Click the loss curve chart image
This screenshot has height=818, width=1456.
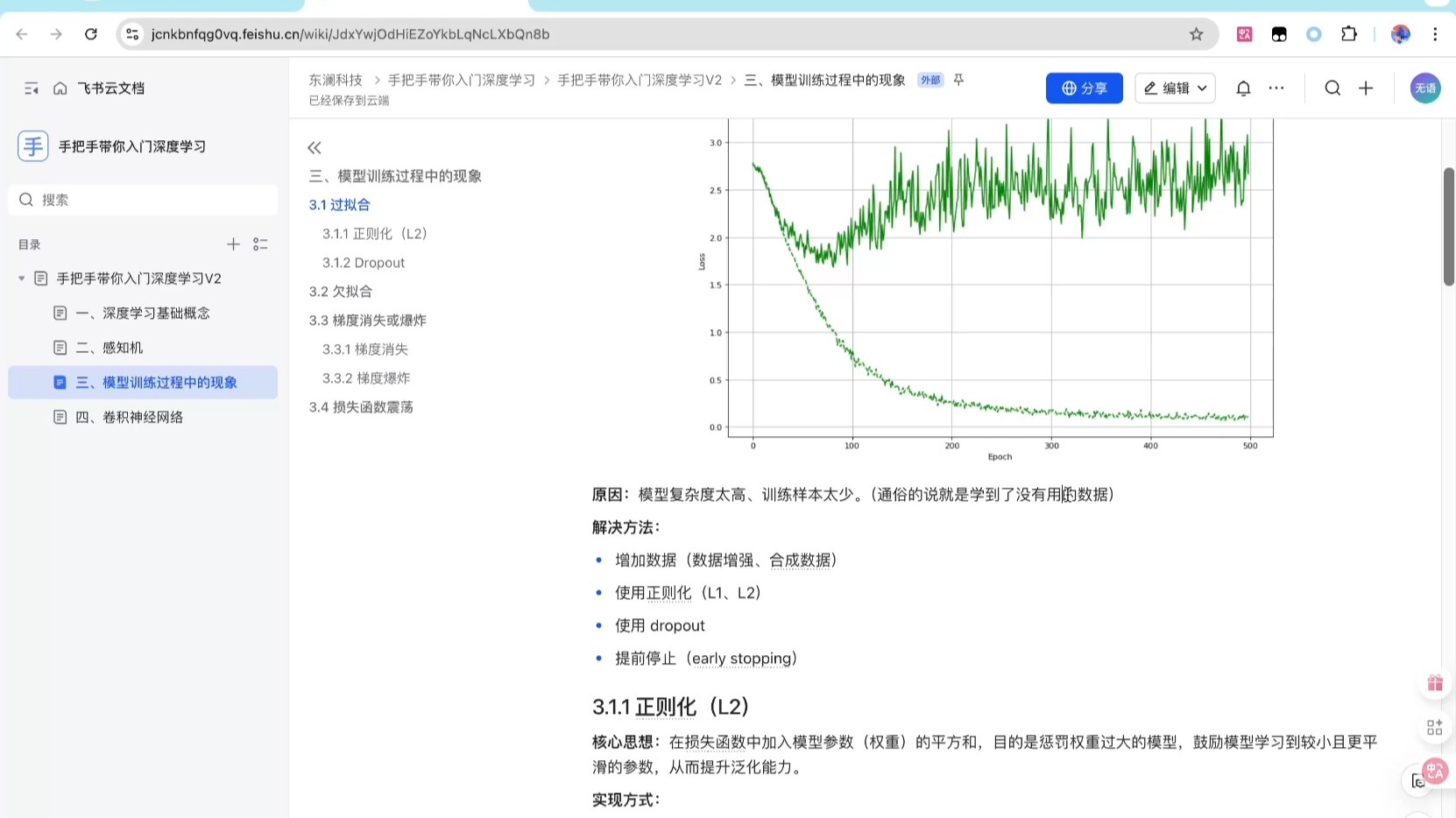point(985,291)
